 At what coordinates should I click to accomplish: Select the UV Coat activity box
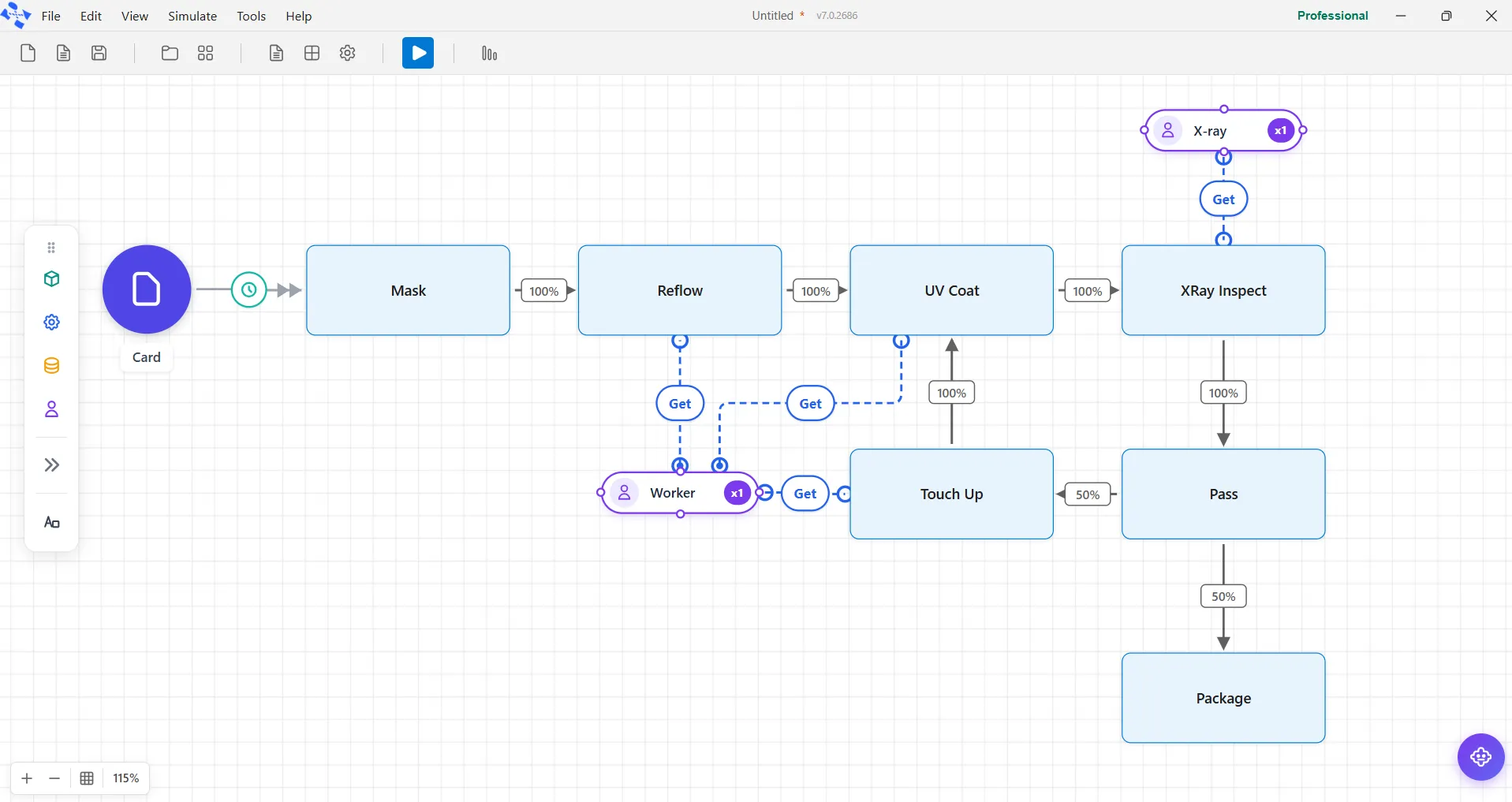point(952,290)
